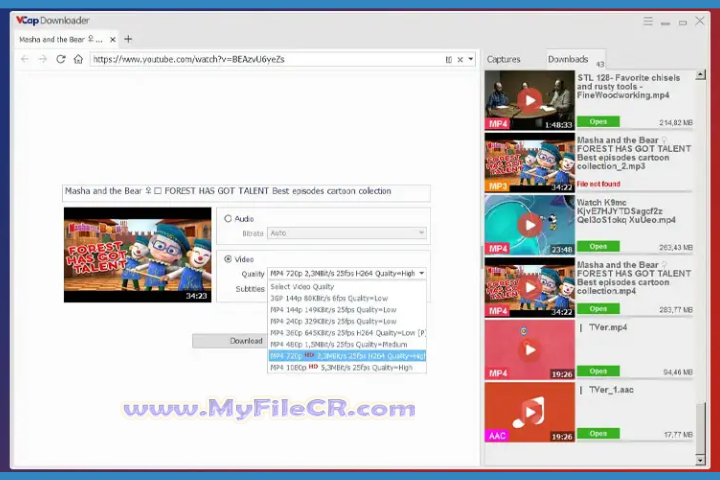Viewport: 720px width, 480px height.
Task: Click the downloads list scroll up arrow
Action: click(700, 75)
